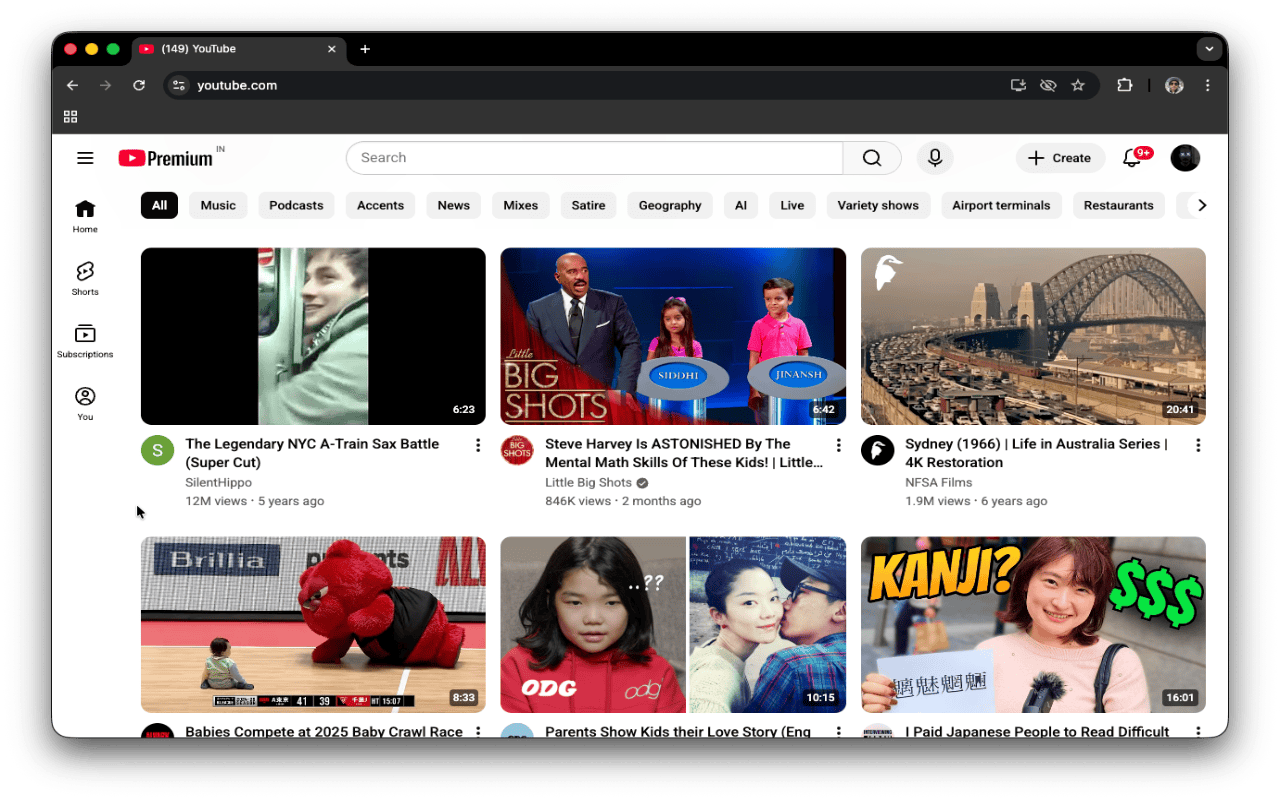Bookmark this page with the star icon
1280x800 pixels.
[1078, 86]
